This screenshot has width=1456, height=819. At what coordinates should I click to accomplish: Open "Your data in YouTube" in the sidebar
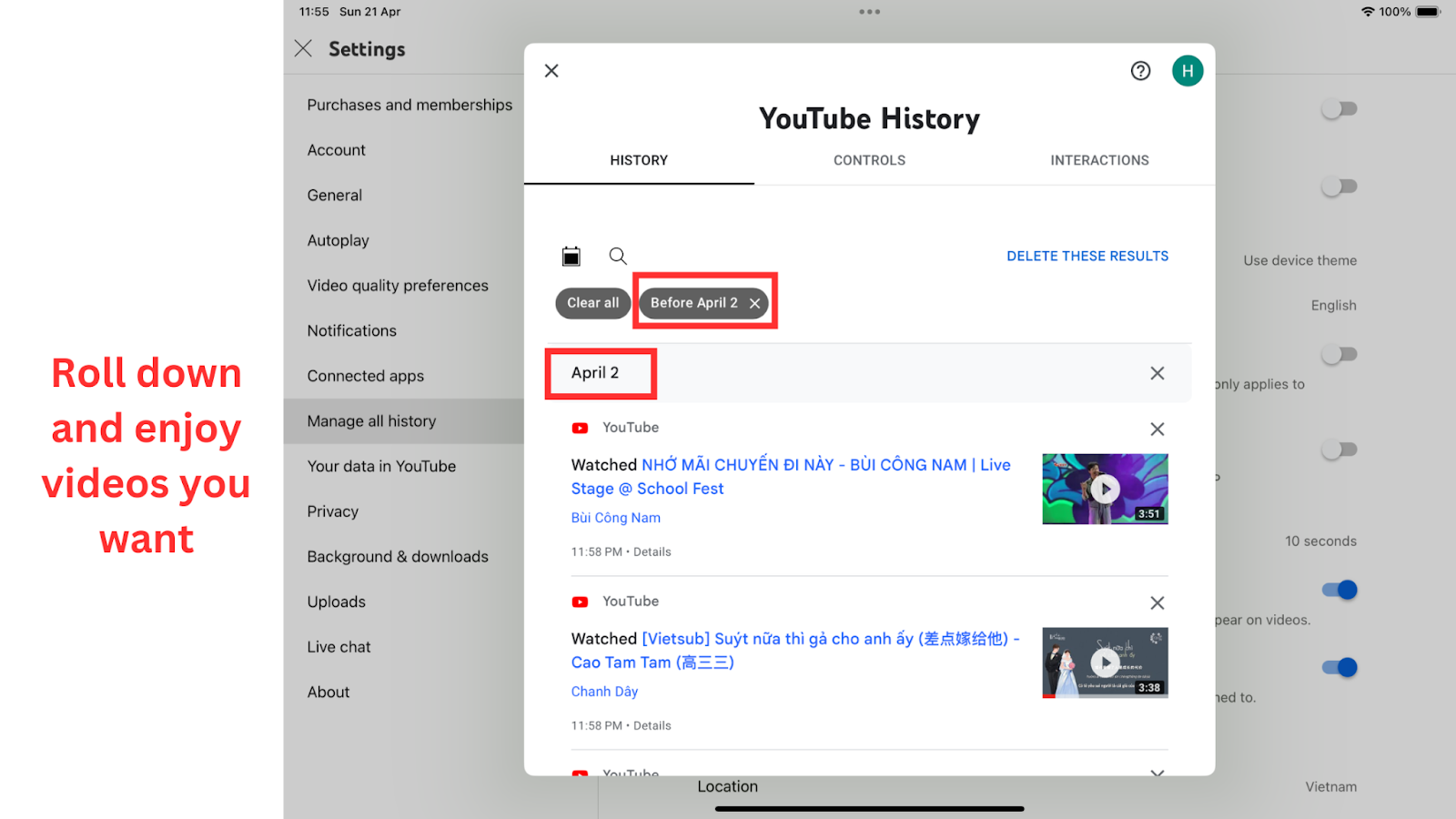coord(381,466)
